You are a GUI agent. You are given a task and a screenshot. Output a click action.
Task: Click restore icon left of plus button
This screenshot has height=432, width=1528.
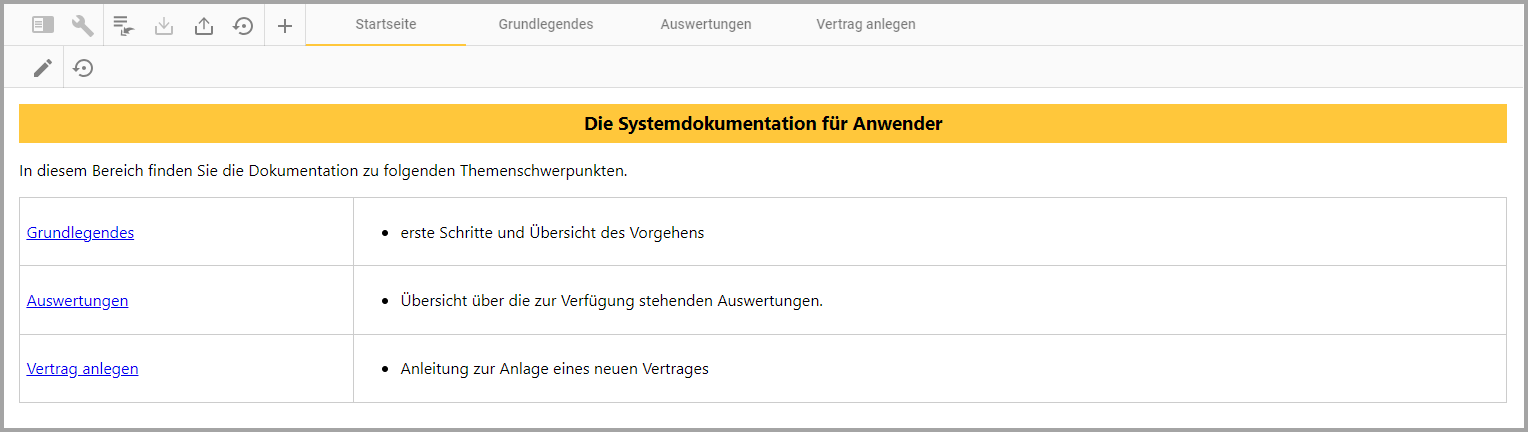coord(243,25)
